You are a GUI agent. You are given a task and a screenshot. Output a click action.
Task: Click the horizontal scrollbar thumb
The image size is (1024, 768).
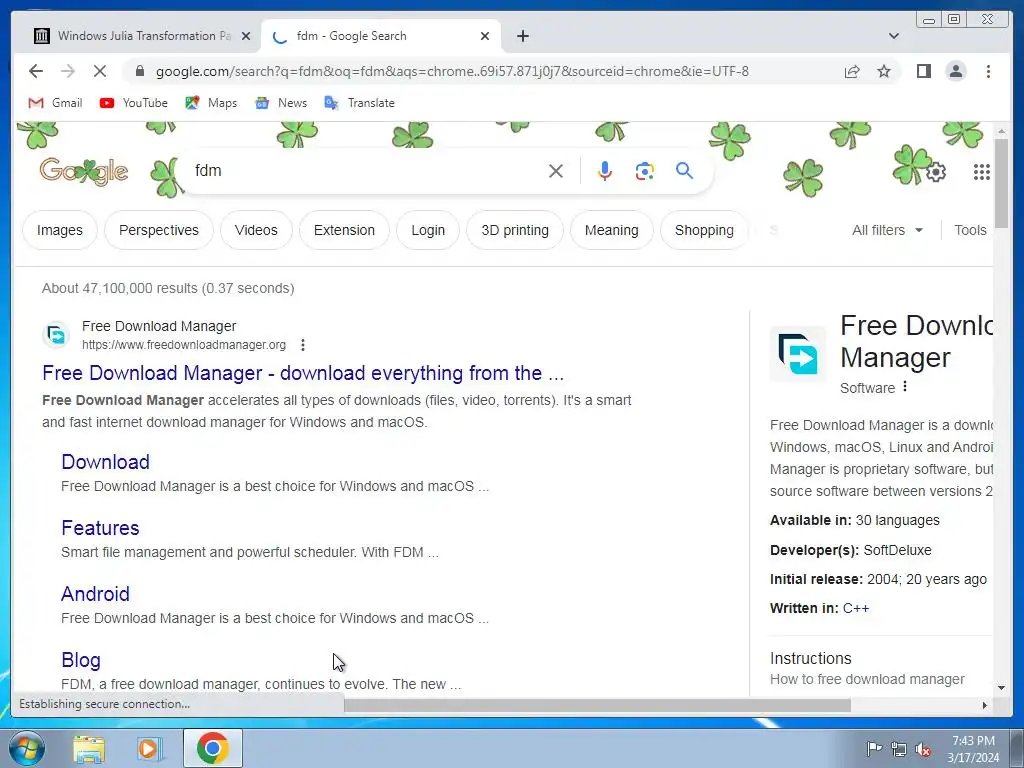pos(598,705)
